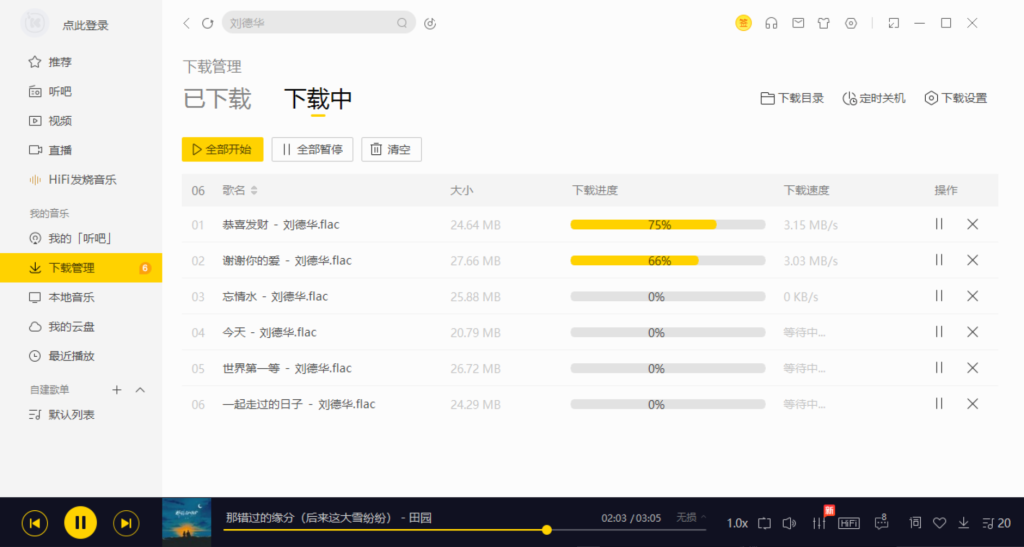Open the volume speaker icon

tap(789, 524)
